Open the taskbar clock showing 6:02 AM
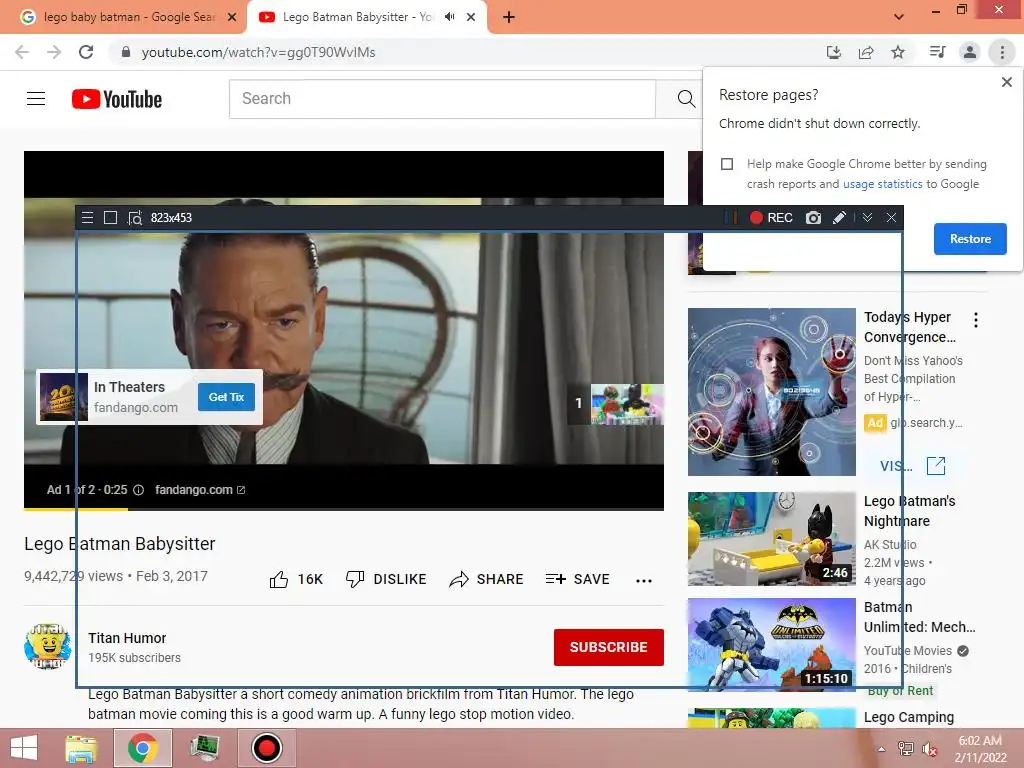1024x768 pixels. pos(980,749)
